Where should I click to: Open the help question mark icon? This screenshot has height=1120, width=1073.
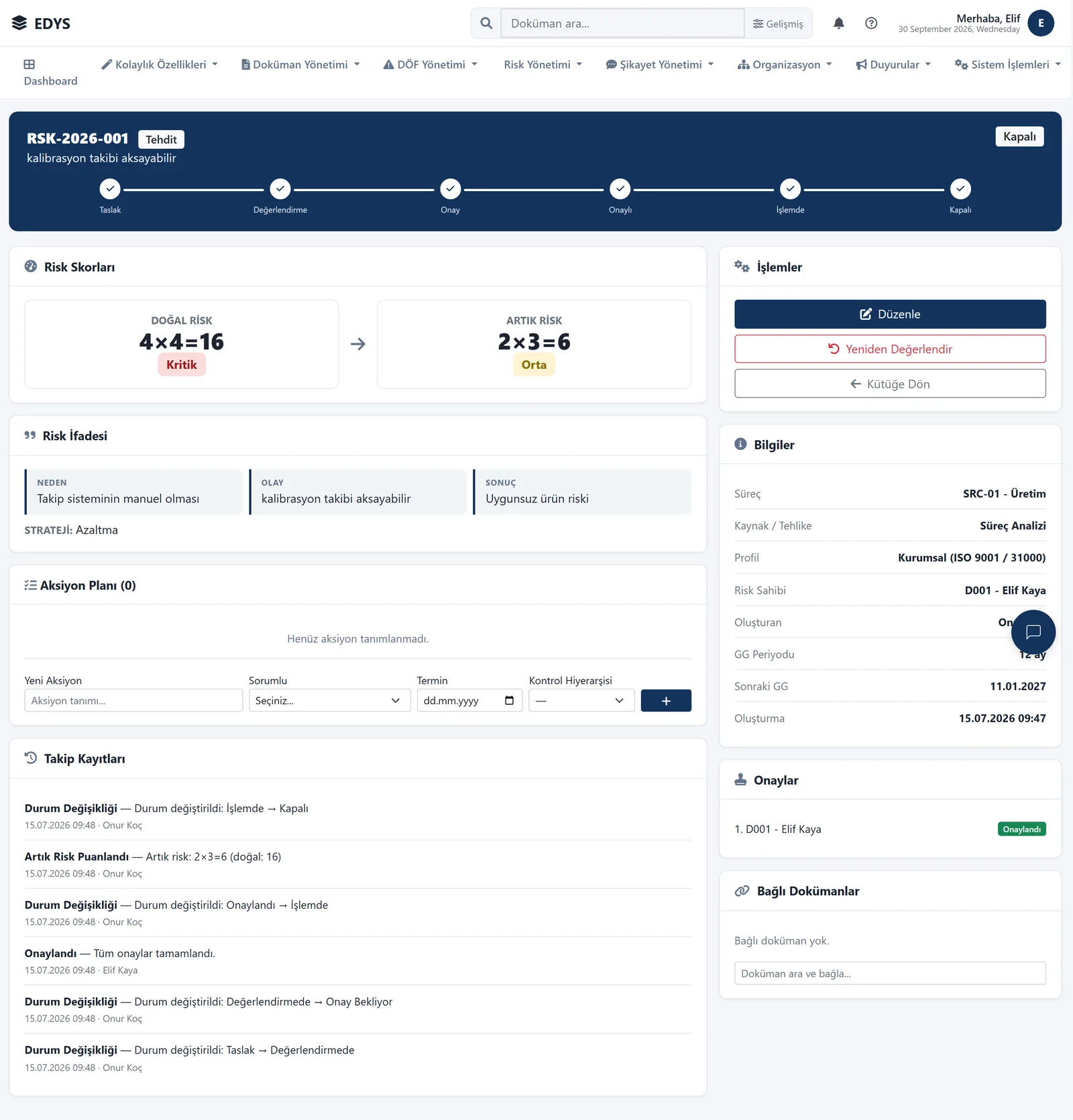click(x=870, y=23)
